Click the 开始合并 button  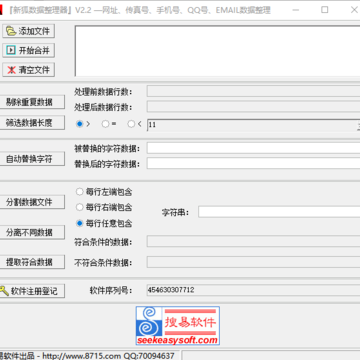(x=29, y=50)
